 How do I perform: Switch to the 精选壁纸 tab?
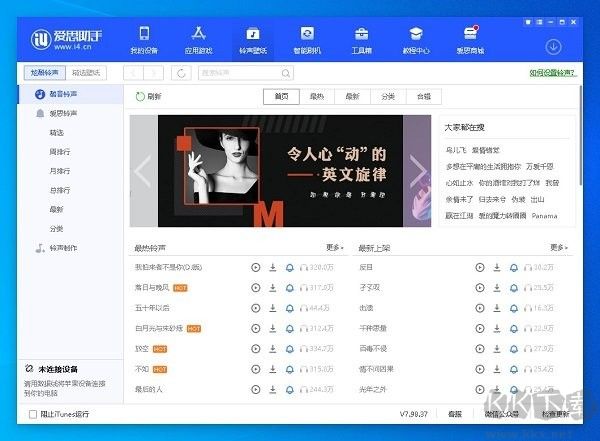coord(86,73)
